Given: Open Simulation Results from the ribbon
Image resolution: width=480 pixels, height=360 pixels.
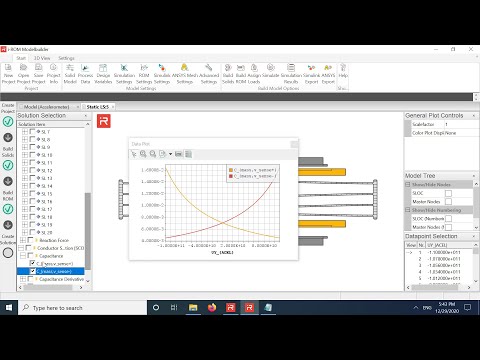Looking at the screenshot, I should [291, 74].
